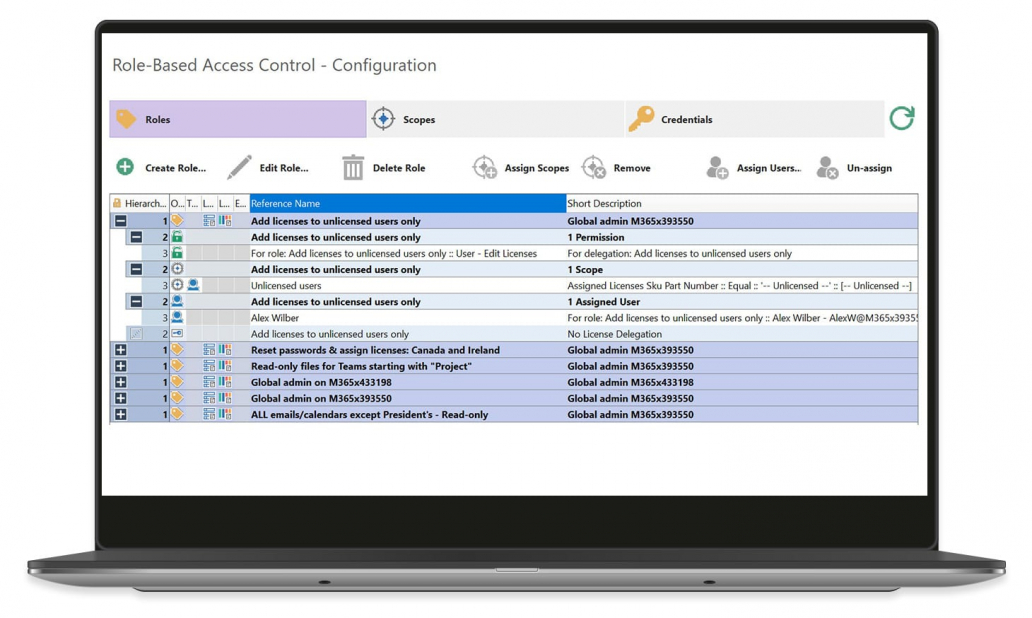Viewport: 1032px width, 618px height.
Task: Sort by Reference Name column header
Action: click(x=407, y=203)
